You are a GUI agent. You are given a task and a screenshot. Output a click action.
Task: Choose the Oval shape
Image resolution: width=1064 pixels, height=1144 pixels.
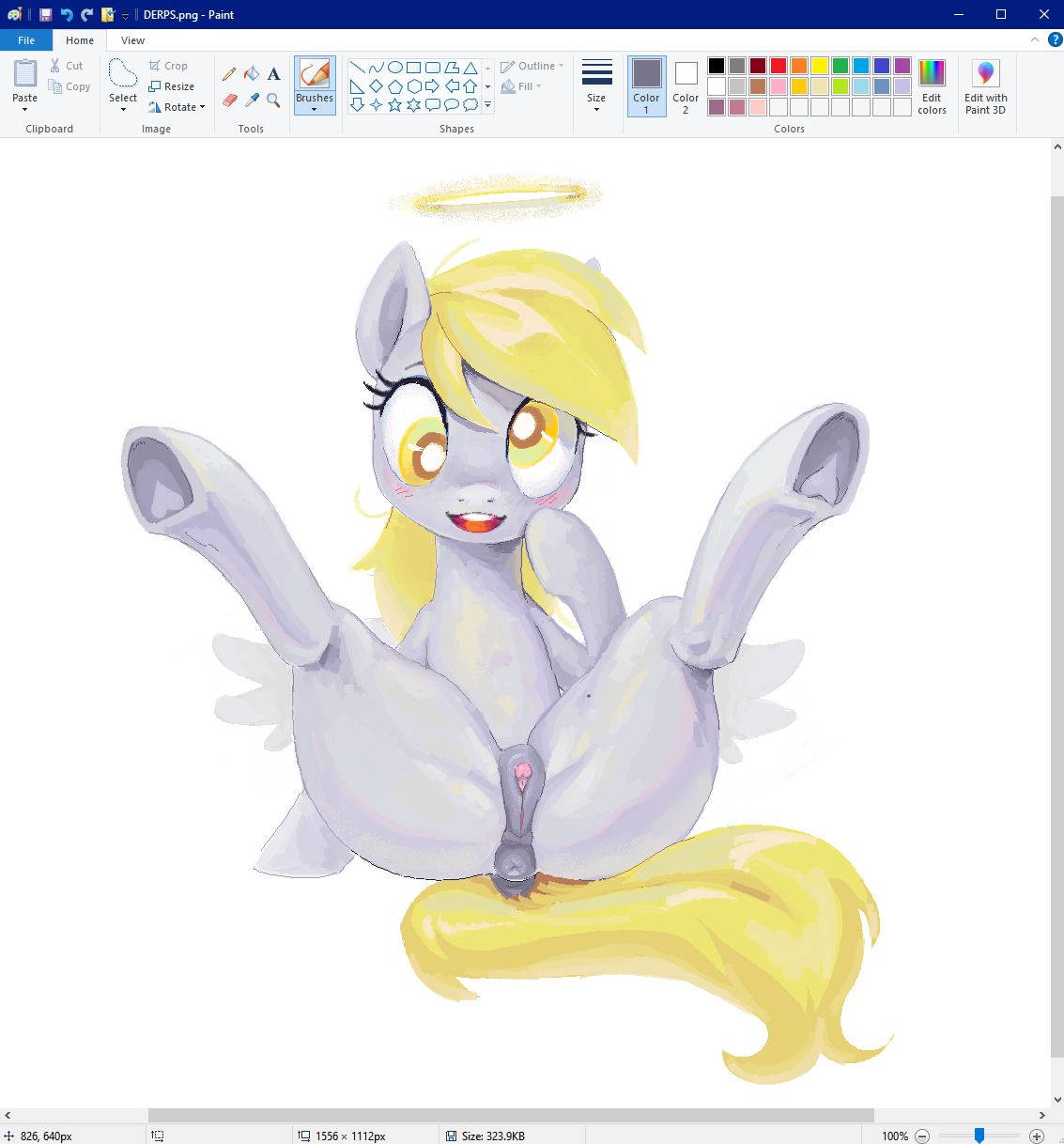tap(395, 68)
